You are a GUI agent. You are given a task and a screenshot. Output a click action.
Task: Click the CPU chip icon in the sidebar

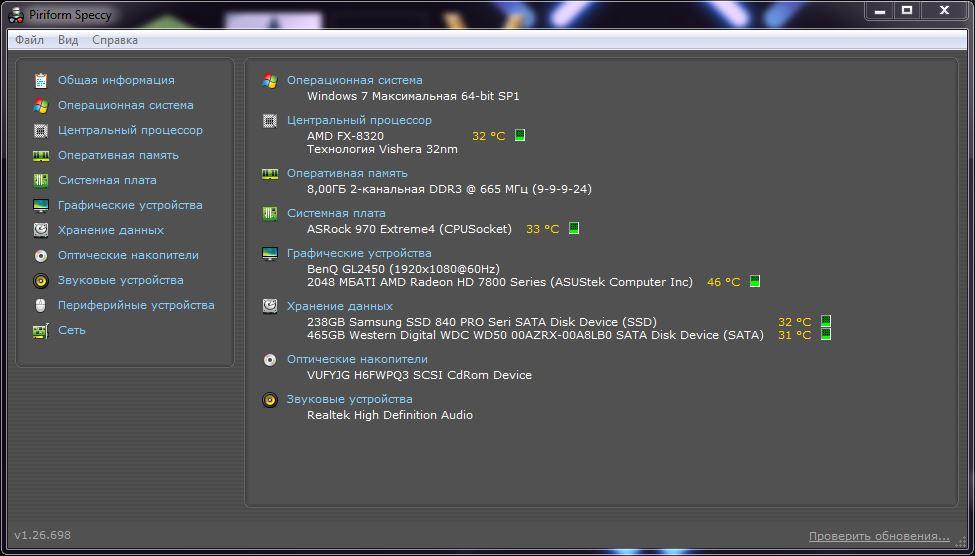(x=41, y=131)
